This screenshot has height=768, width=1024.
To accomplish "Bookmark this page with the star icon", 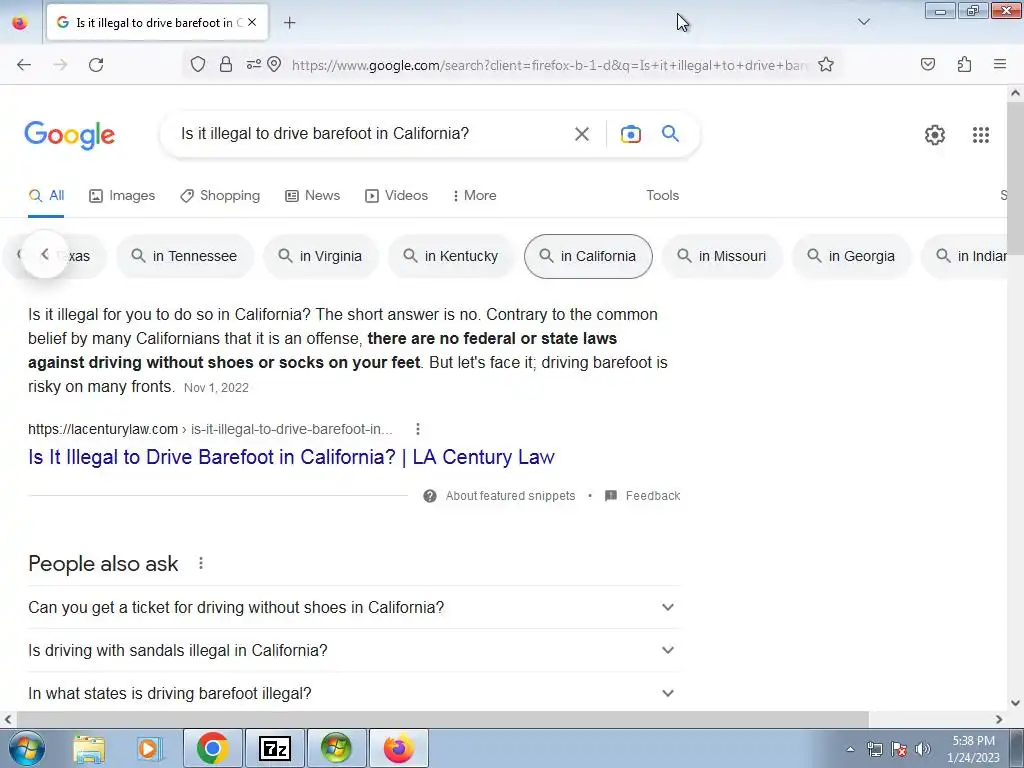I will 826,64.
